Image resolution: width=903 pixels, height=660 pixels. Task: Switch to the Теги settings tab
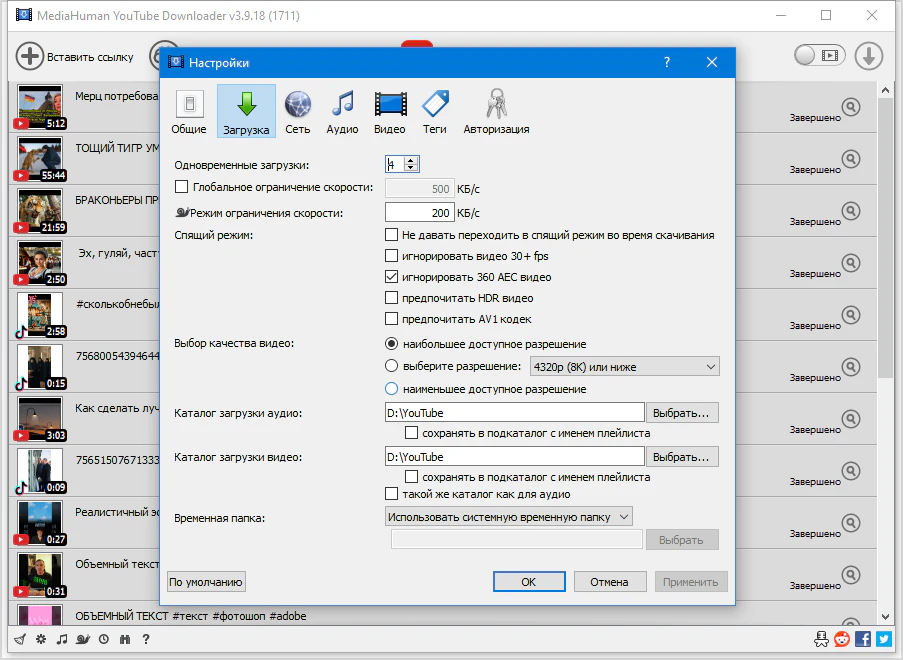click(435, 112)
